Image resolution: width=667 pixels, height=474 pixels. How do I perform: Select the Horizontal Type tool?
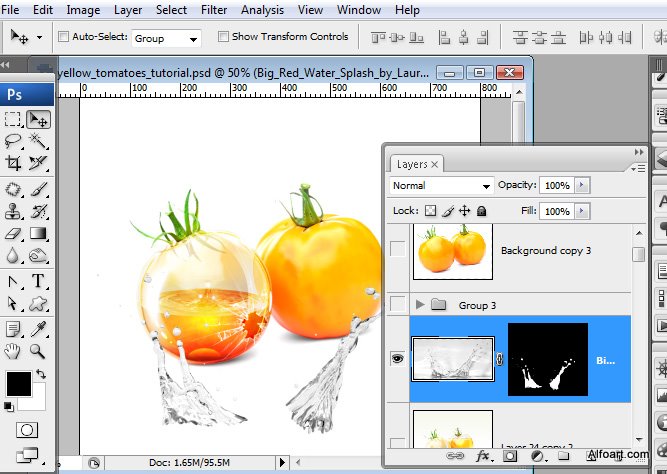tap(39, 281)
